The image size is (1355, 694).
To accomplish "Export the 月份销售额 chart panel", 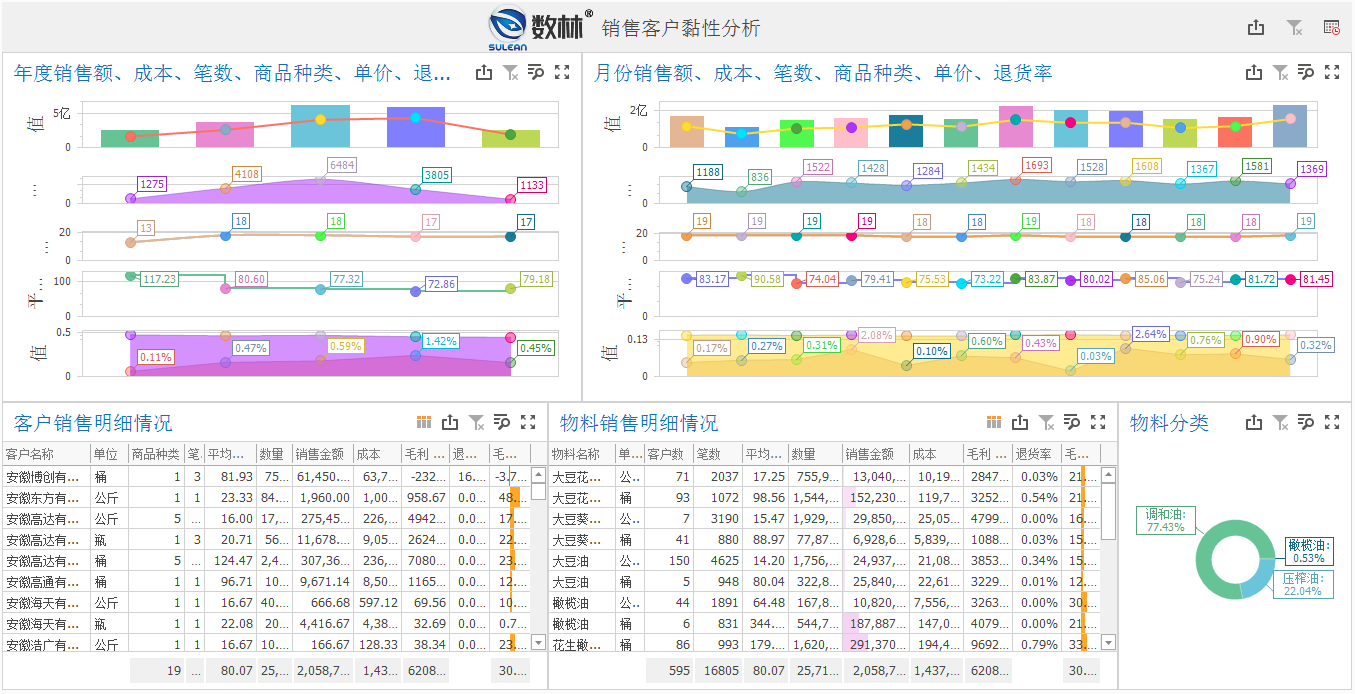I will [x=1254, y=72].
